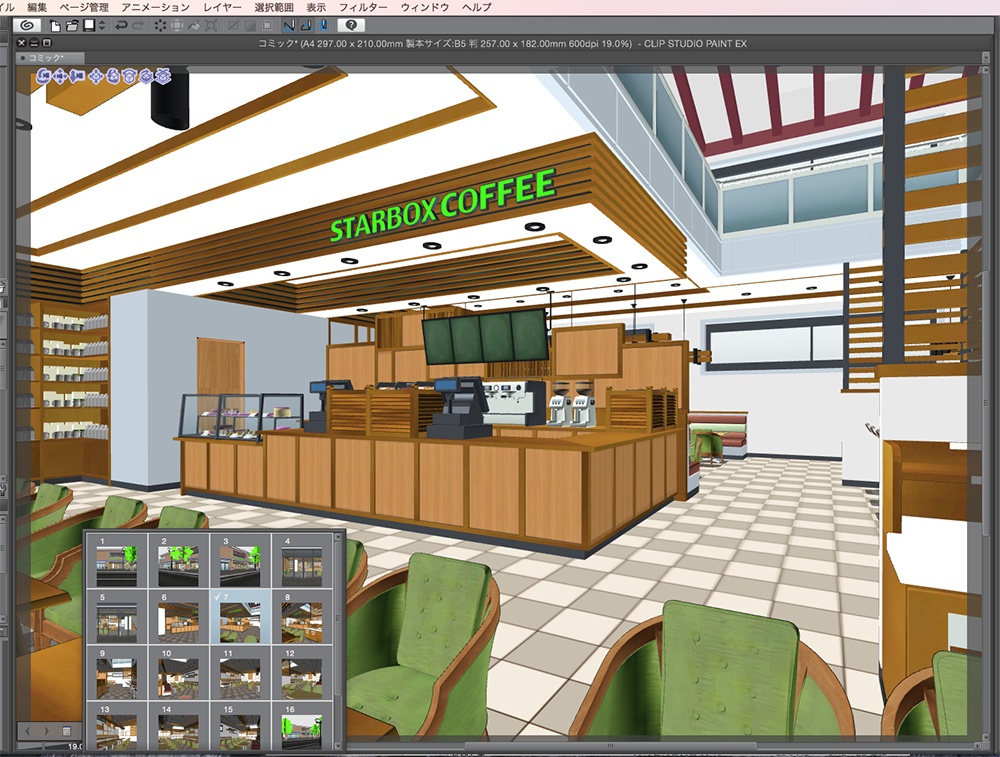Viewport: 1000px width, 757px height.
Task: Choose camera preset thumbnail 15
Action: click(240, 726)
